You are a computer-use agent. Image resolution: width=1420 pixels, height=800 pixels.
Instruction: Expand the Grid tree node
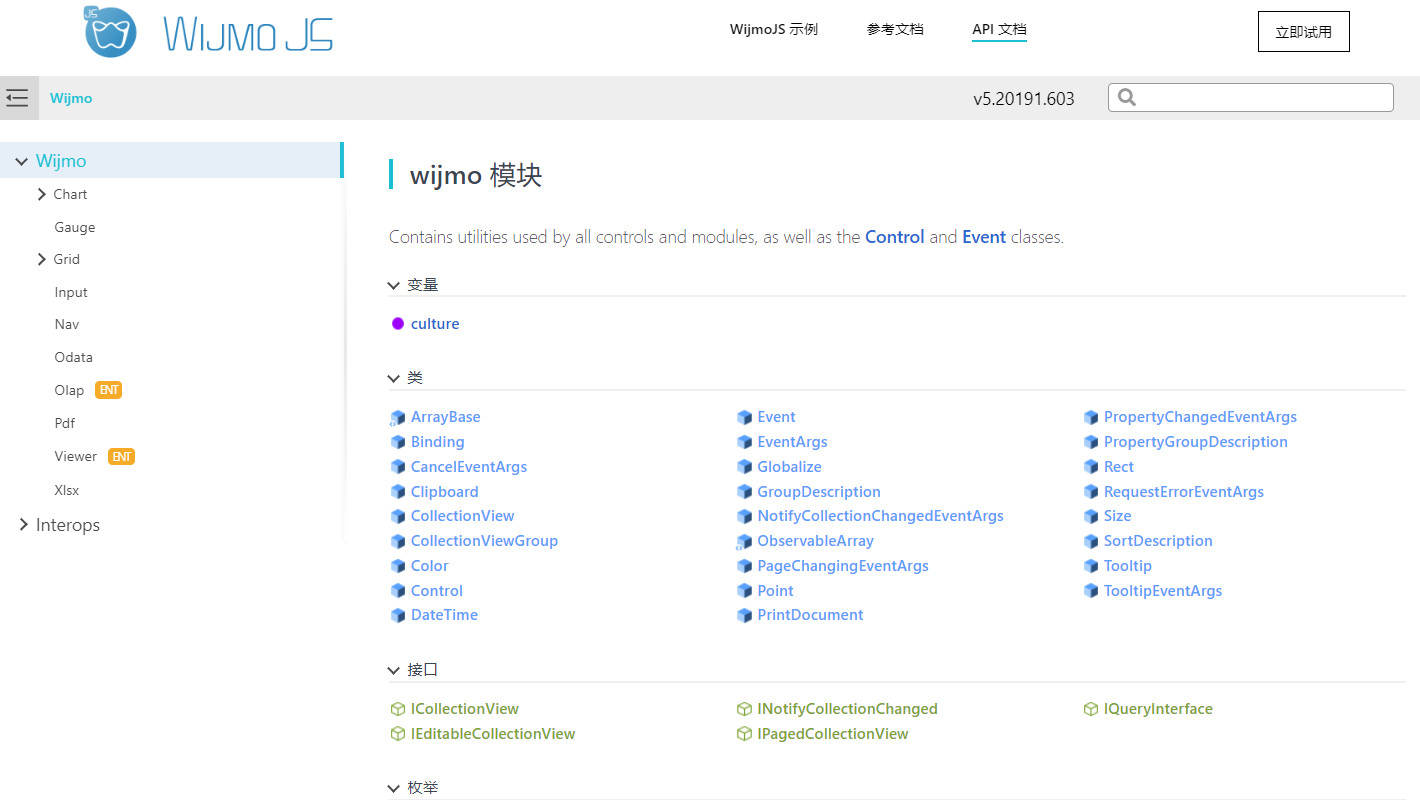(42, 259)
